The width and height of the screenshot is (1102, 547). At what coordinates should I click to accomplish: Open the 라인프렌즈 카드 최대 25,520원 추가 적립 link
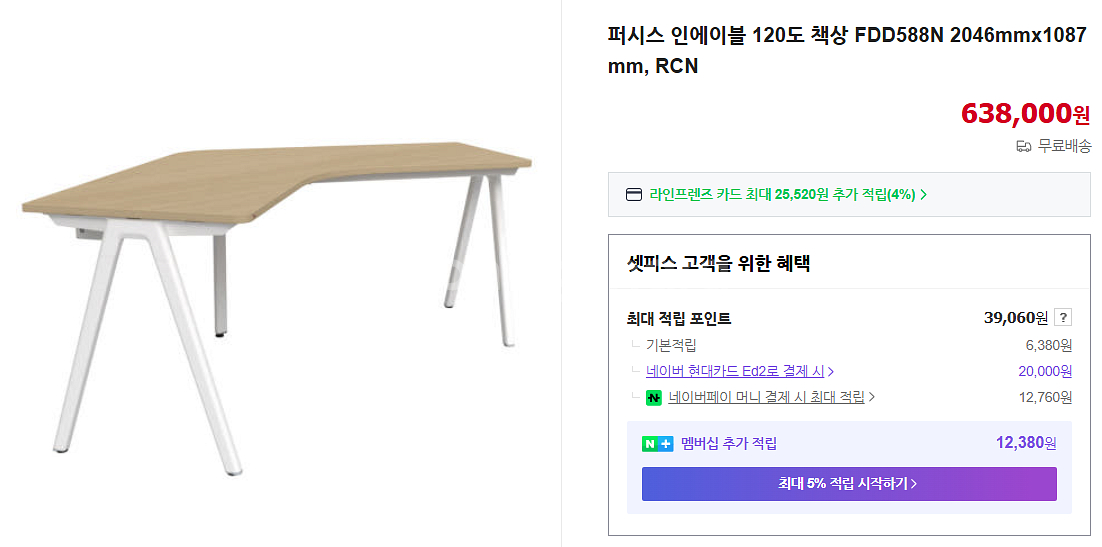[x=782, y=195]
